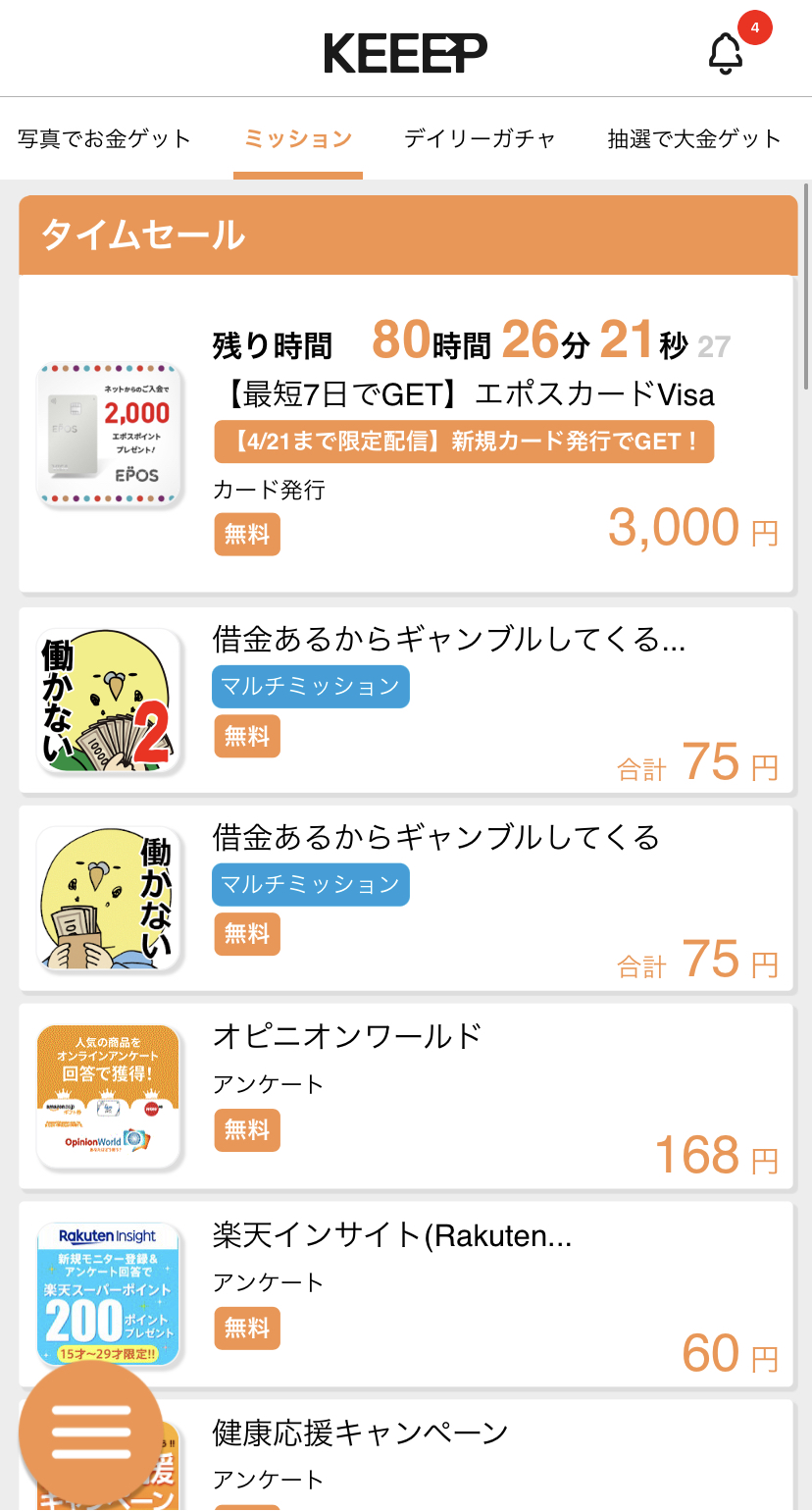Open エポスカードVisa offer title
This screenshot has width=812, height=1511.
point(465,394)
